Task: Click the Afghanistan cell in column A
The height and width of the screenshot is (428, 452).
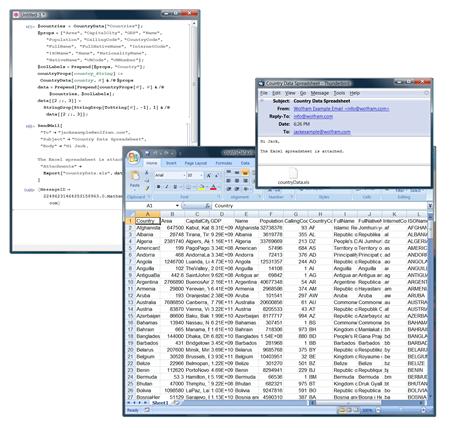Action: point(148,228)
